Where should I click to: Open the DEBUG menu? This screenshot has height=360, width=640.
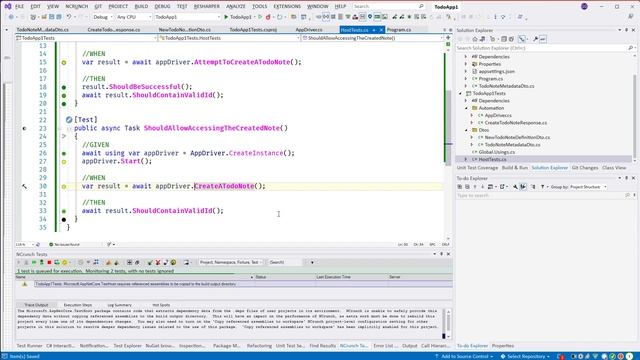coord(162,7)
